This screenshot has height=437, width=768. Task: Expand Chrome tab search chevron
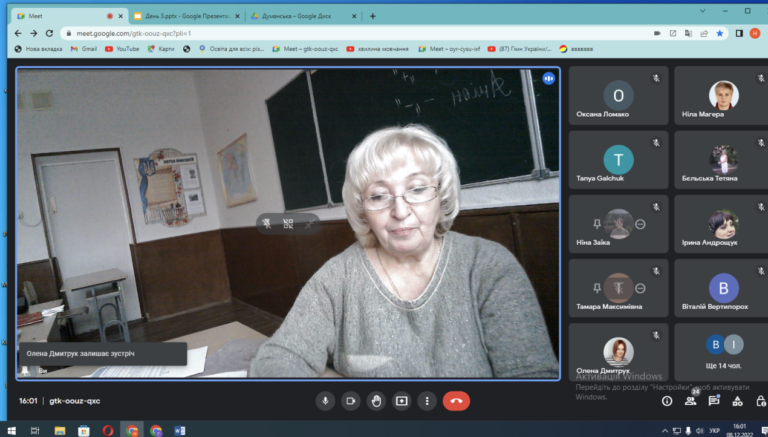click(702, 11)
